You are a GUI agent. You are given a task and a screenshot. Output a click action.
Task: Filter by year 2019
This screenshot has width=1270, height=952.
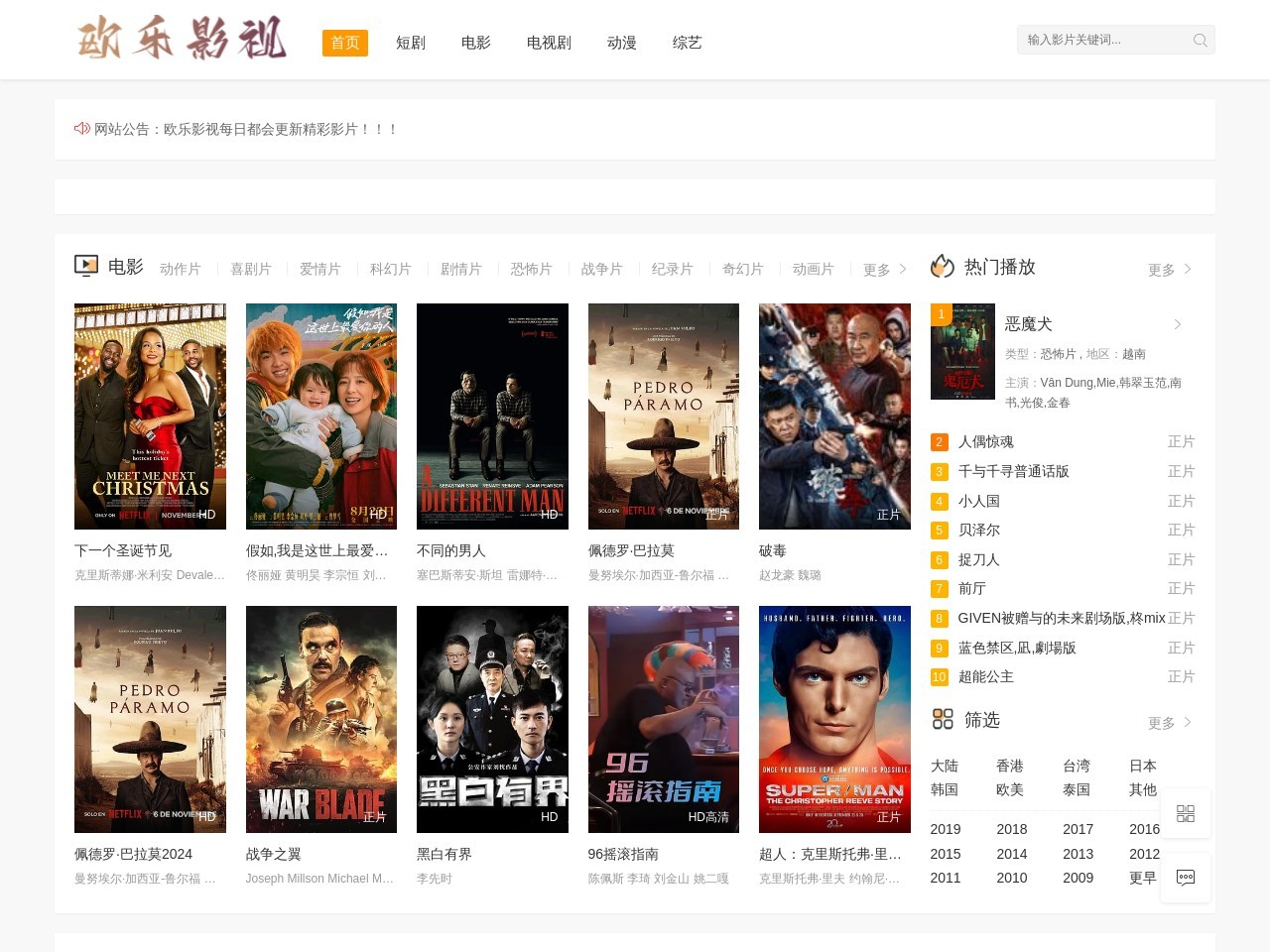(x=946, y=829)
